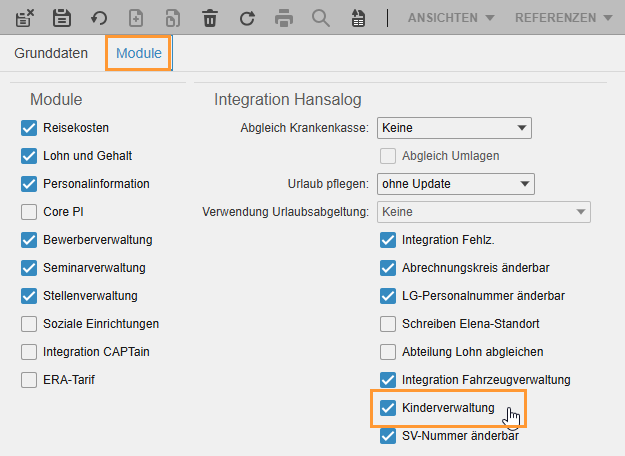Switch to the Grunddaten tab

click(51, 53)
